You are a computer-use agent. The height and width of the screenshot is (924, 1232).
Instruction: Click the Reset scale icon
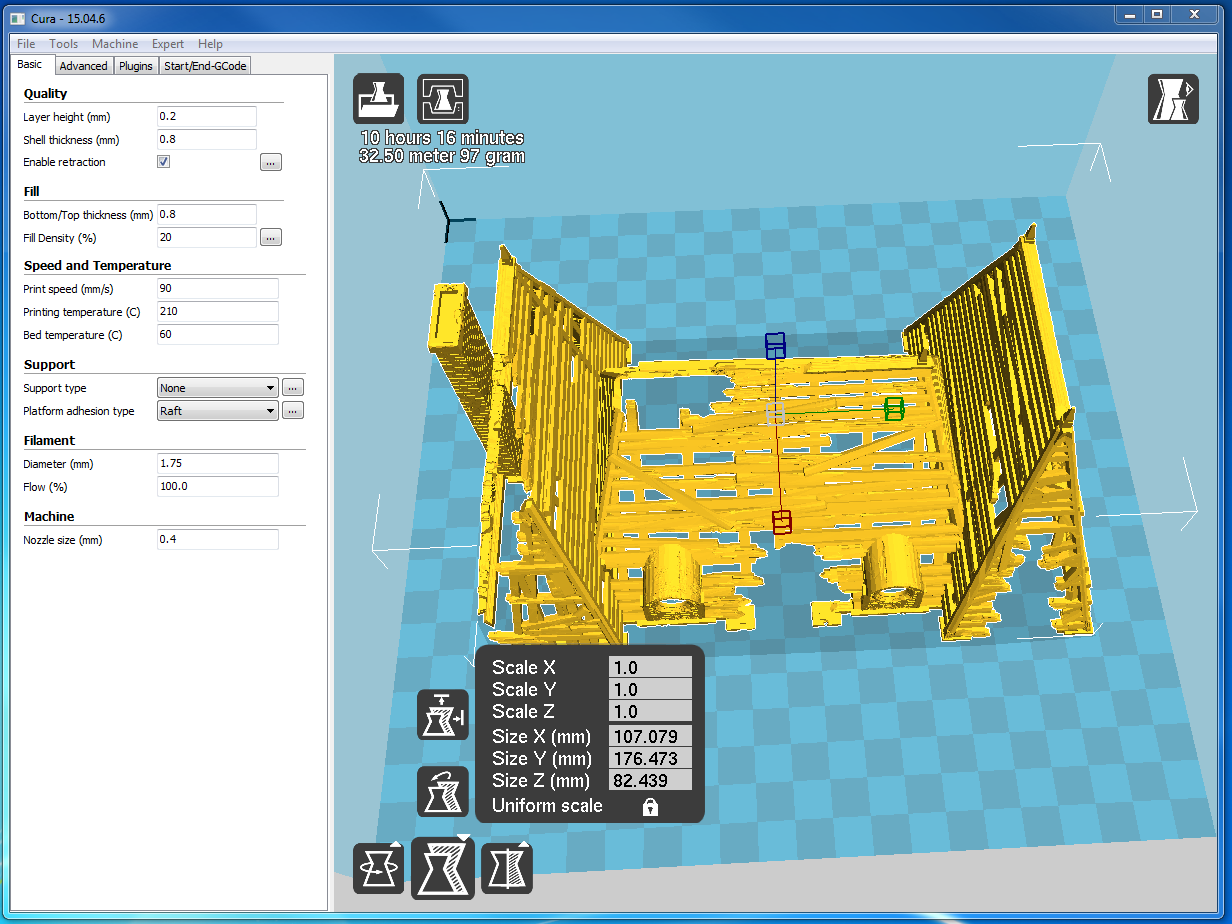tap(442, 792)
